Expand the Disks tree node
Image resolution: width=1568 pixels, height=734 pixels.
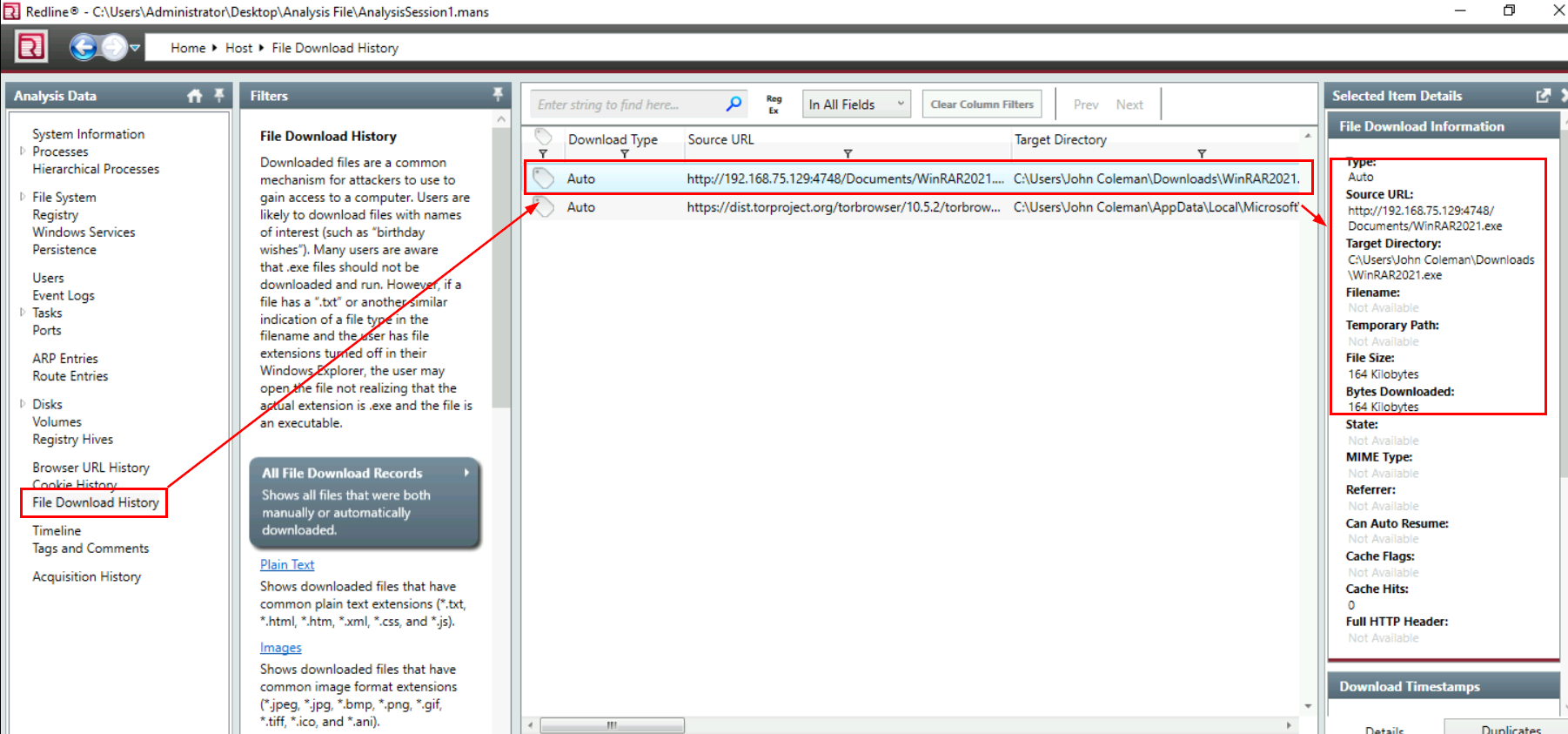click(23, 404)
